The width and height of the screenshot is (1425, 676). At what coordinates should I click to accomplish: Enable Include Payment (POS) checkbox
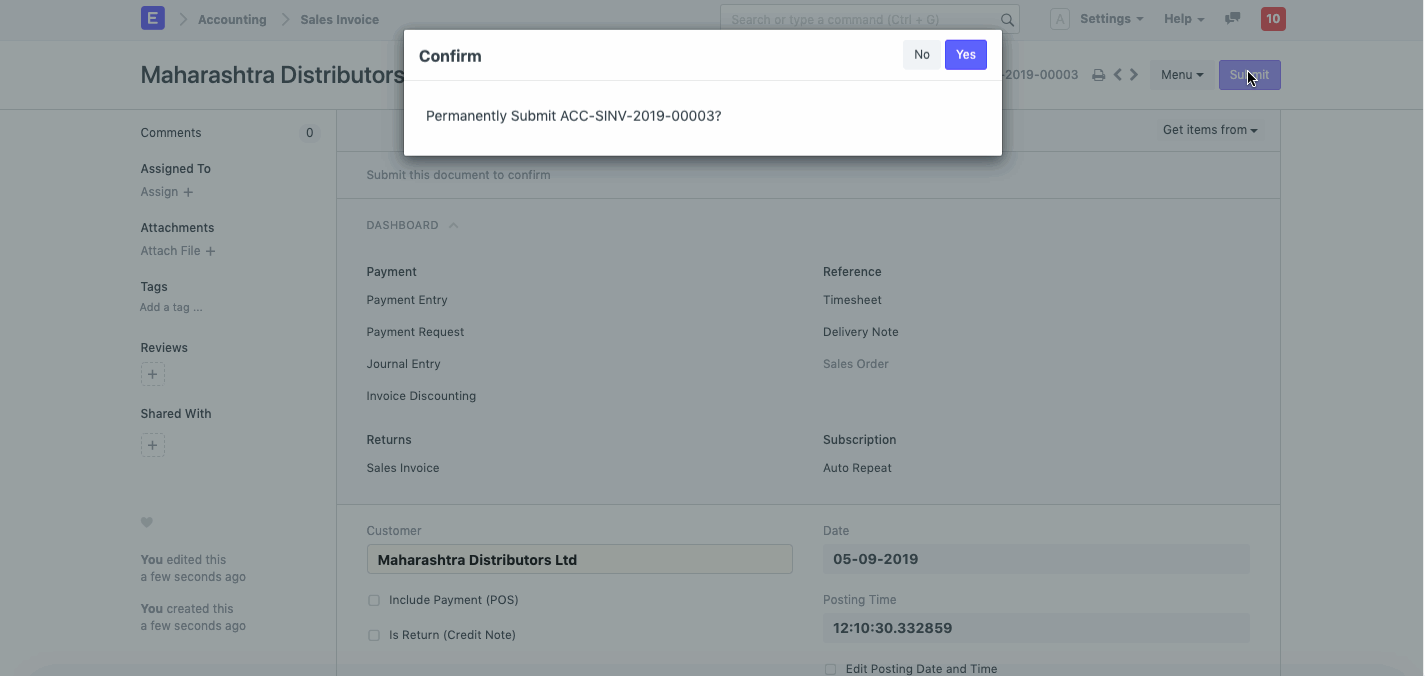tap(374, 601)
